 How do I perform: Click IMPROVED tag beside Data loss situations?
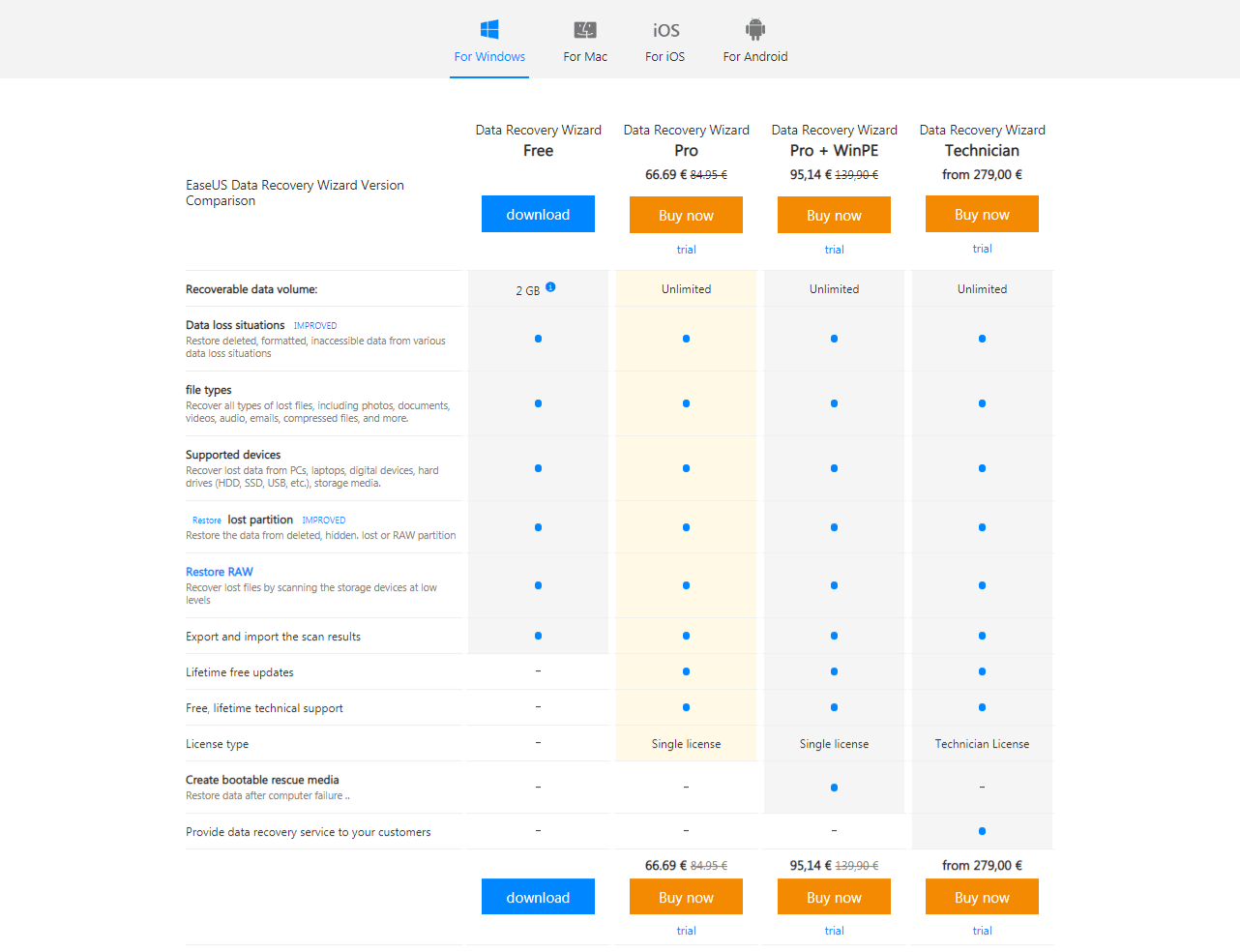[315, 326]
